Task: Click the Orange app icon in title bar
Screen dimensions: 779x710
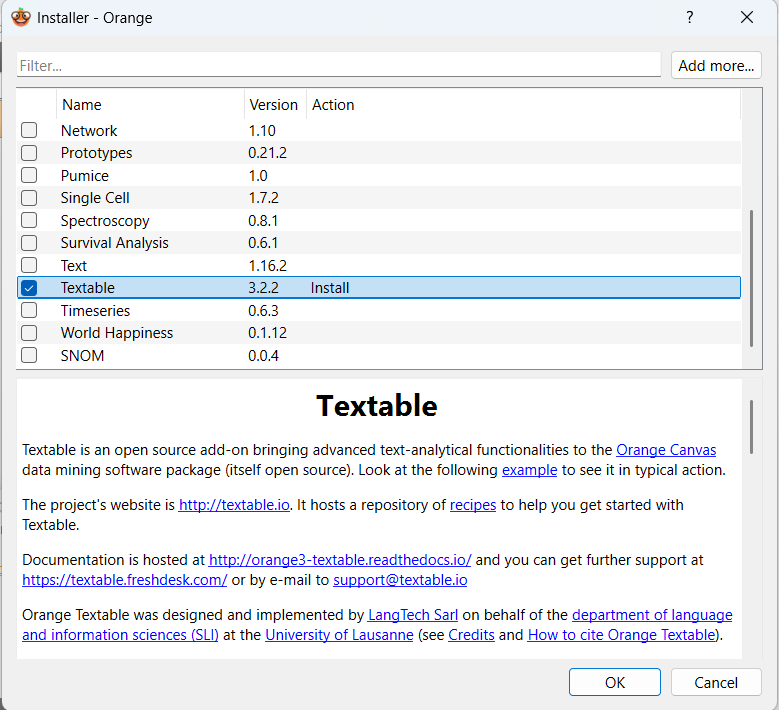Action: click(x=21, y=17)
